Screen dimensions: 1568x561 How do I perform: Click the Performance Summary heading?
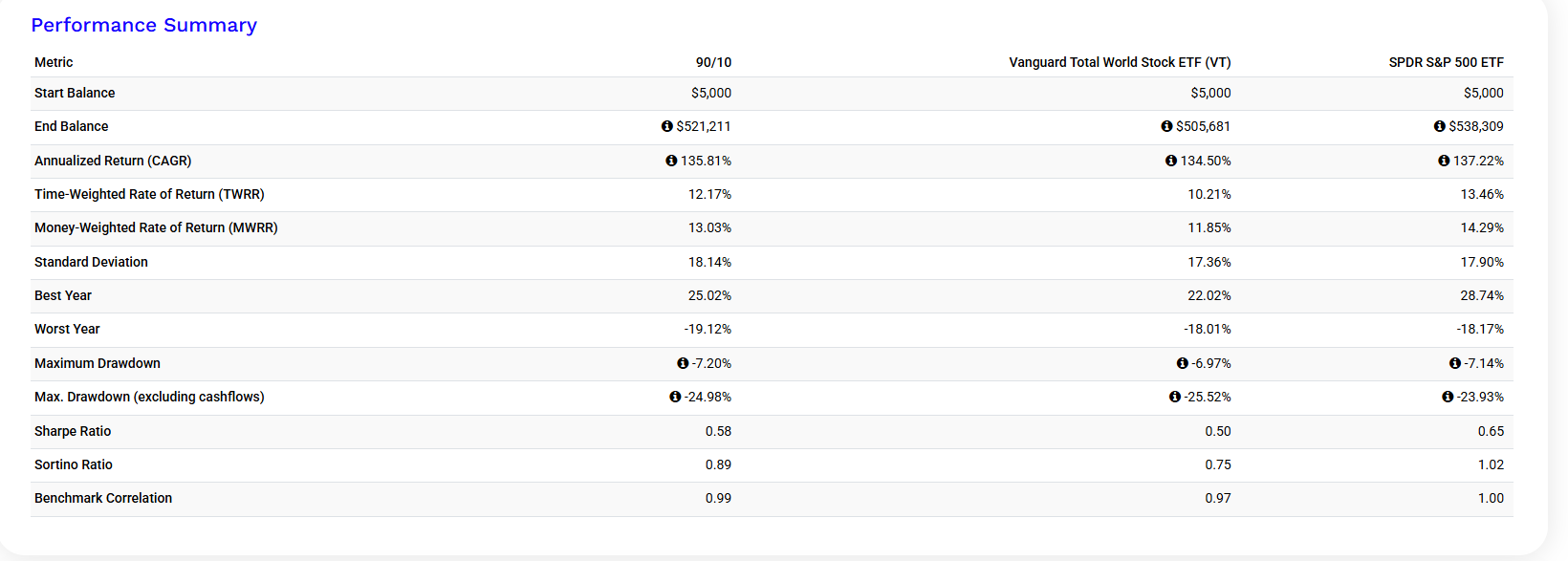[x=143, y=25]
